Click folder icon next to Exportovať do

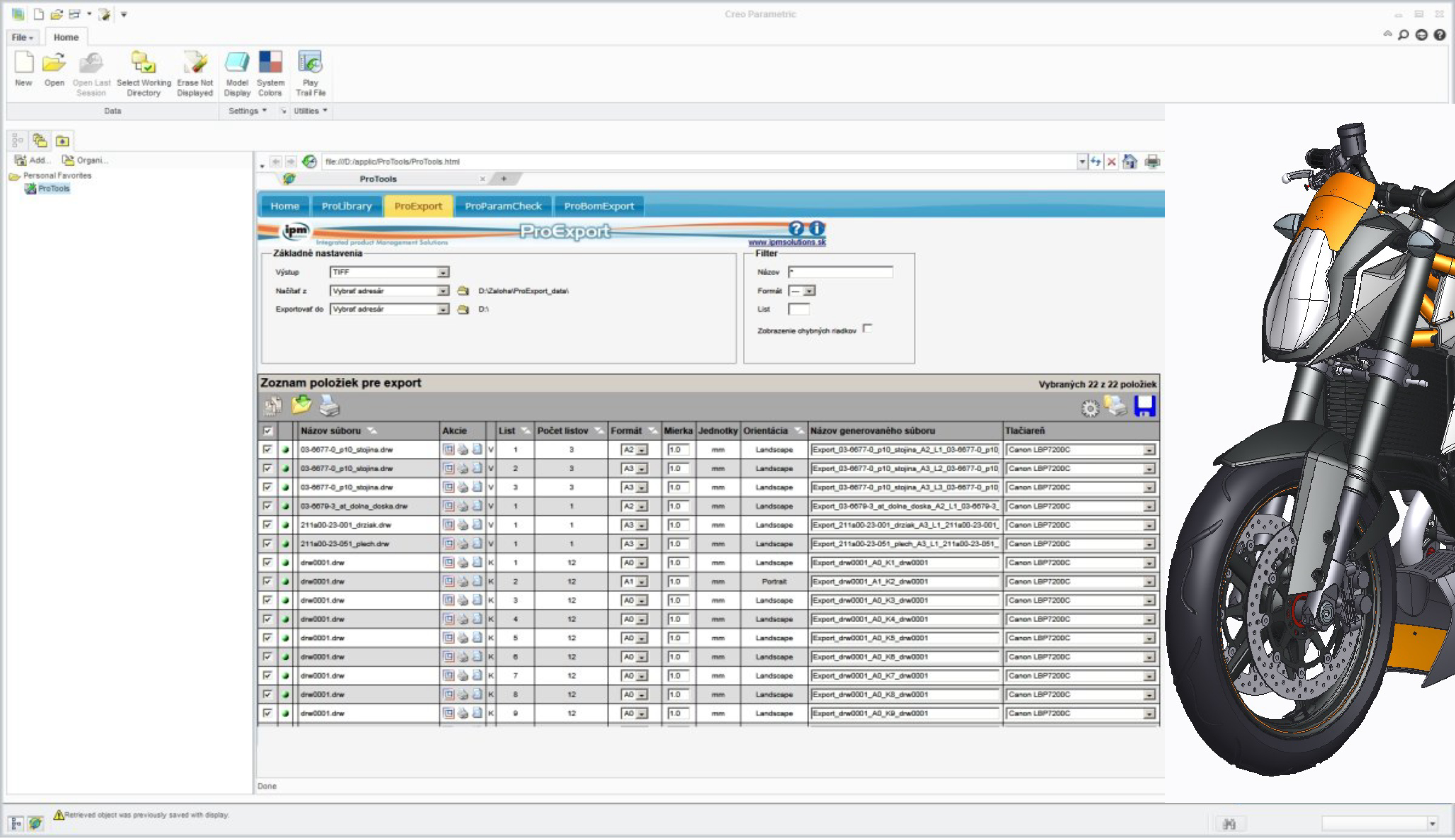click(x=463, y=310)
